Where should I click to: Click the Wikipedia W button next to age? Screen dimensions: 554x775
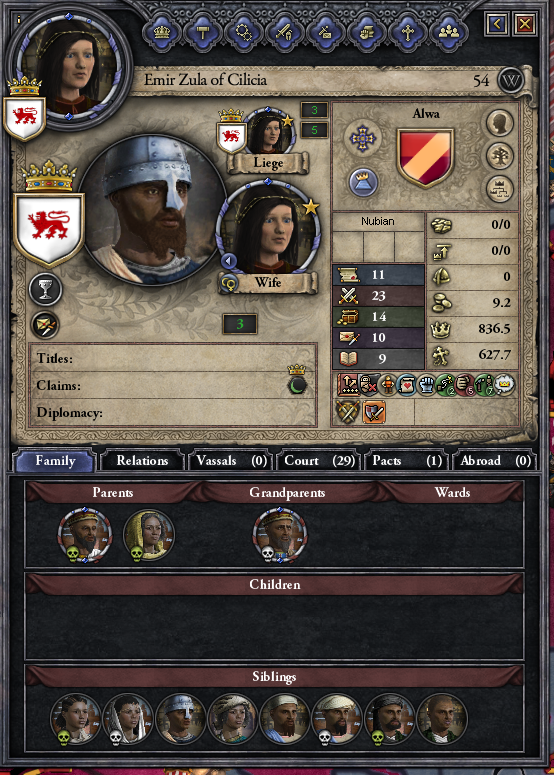511,80
